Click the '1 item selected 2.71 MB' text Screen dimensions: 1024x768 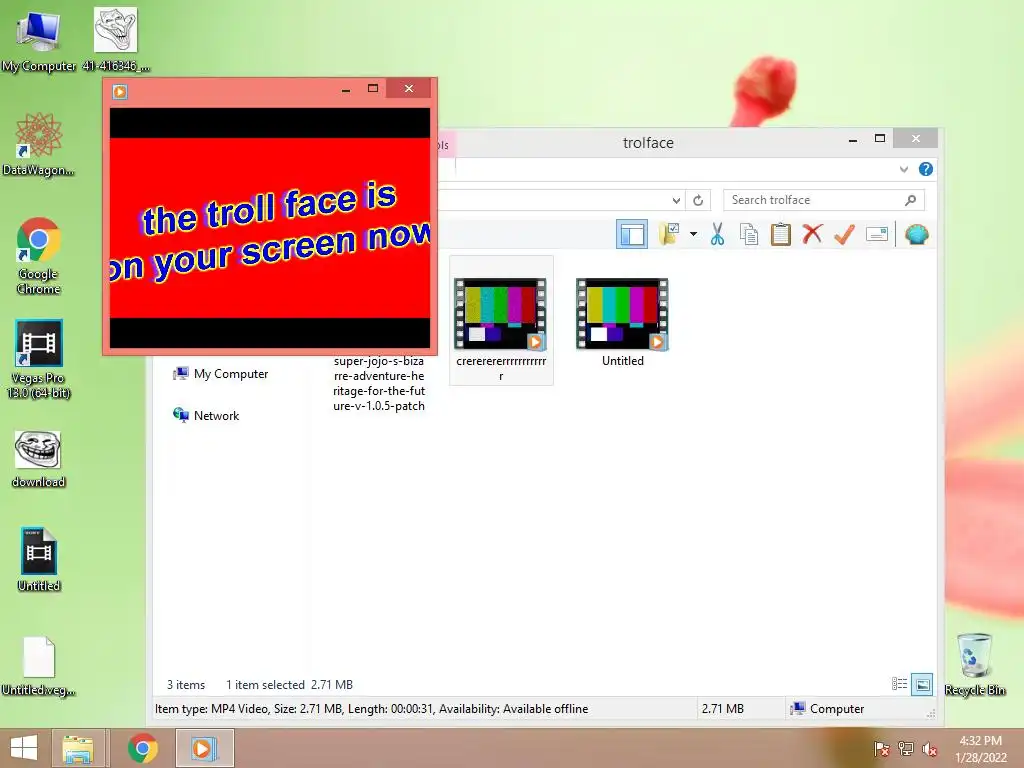[289, 684]
